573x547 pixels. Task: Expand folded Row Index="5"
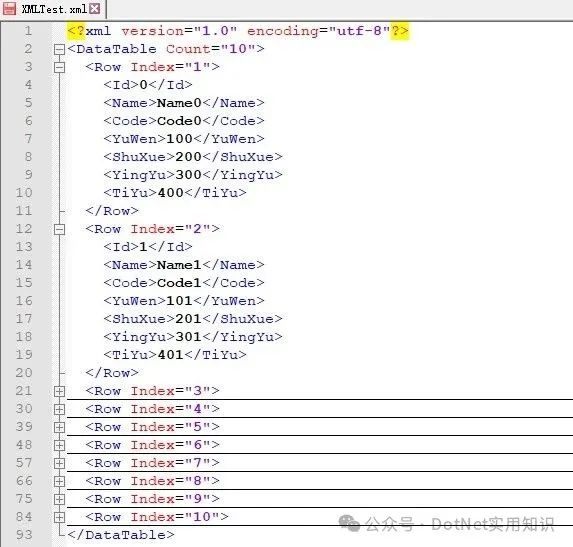[59, 427]
